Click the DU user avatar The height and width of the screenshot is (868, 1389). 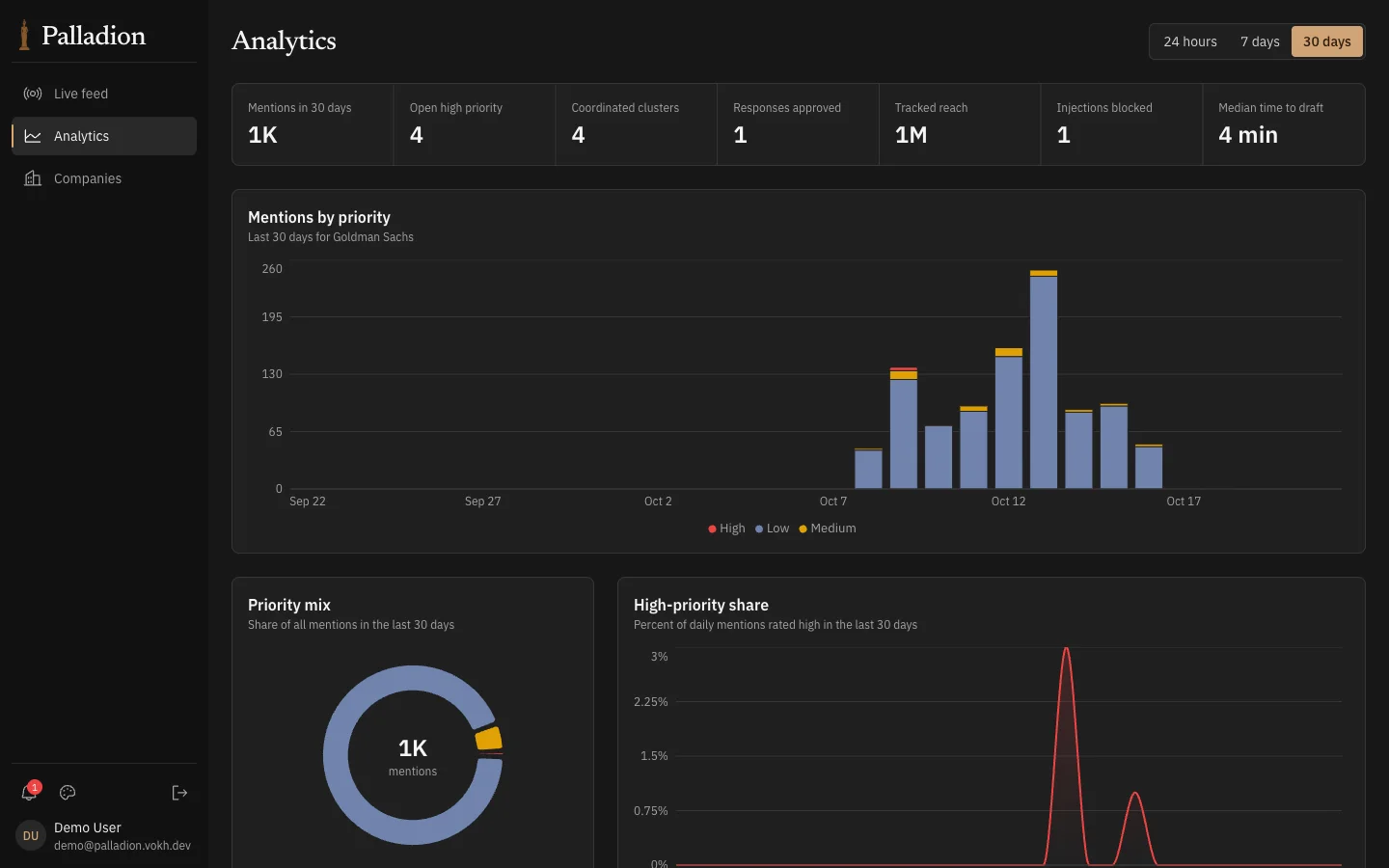31,835
